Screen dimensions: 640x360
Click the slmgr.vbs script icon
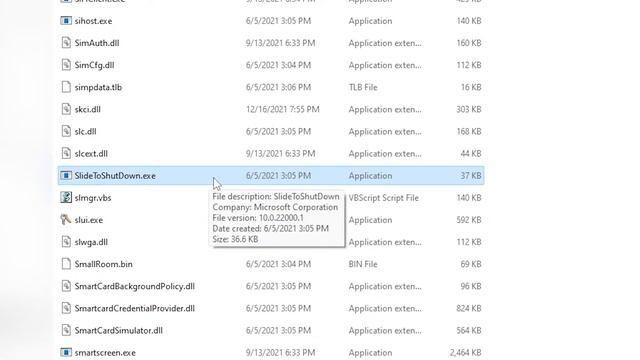tap(66, 198)
